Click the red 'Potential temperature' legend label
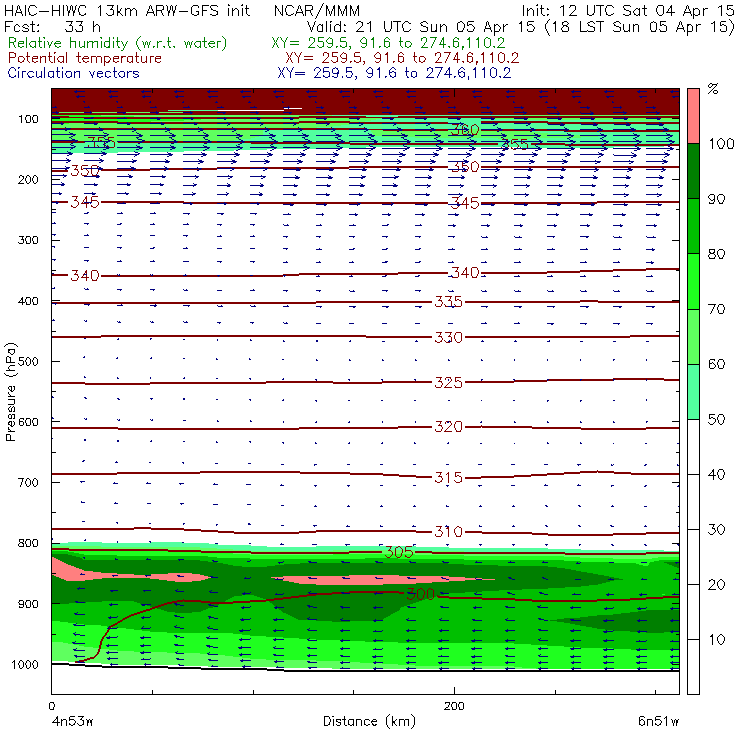The image size is (740, 740). click(85, 58)
